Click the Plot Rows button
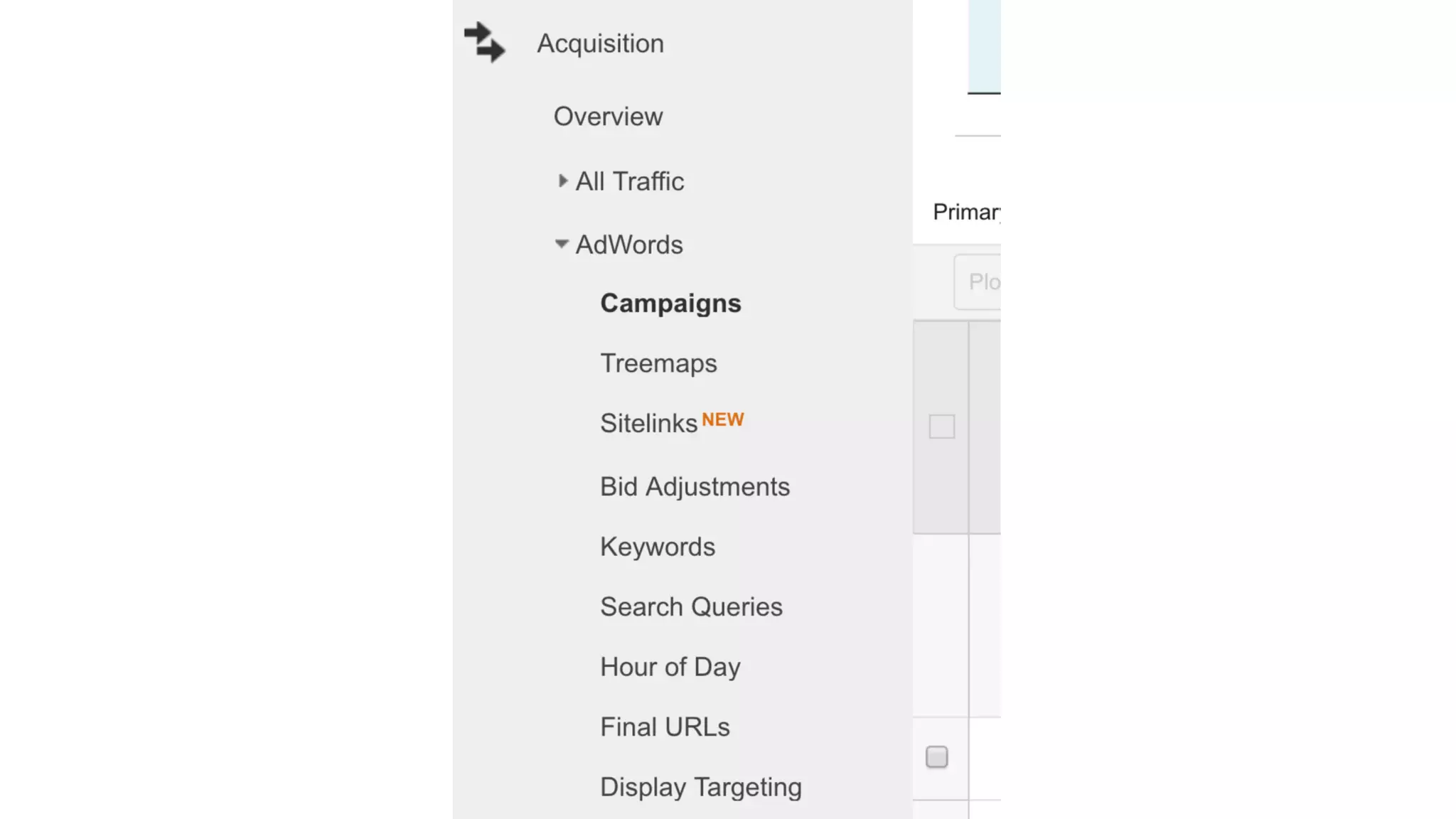The height and width of the screenshot is (819, 1456). pyautogui.click(x=981, y=282)
